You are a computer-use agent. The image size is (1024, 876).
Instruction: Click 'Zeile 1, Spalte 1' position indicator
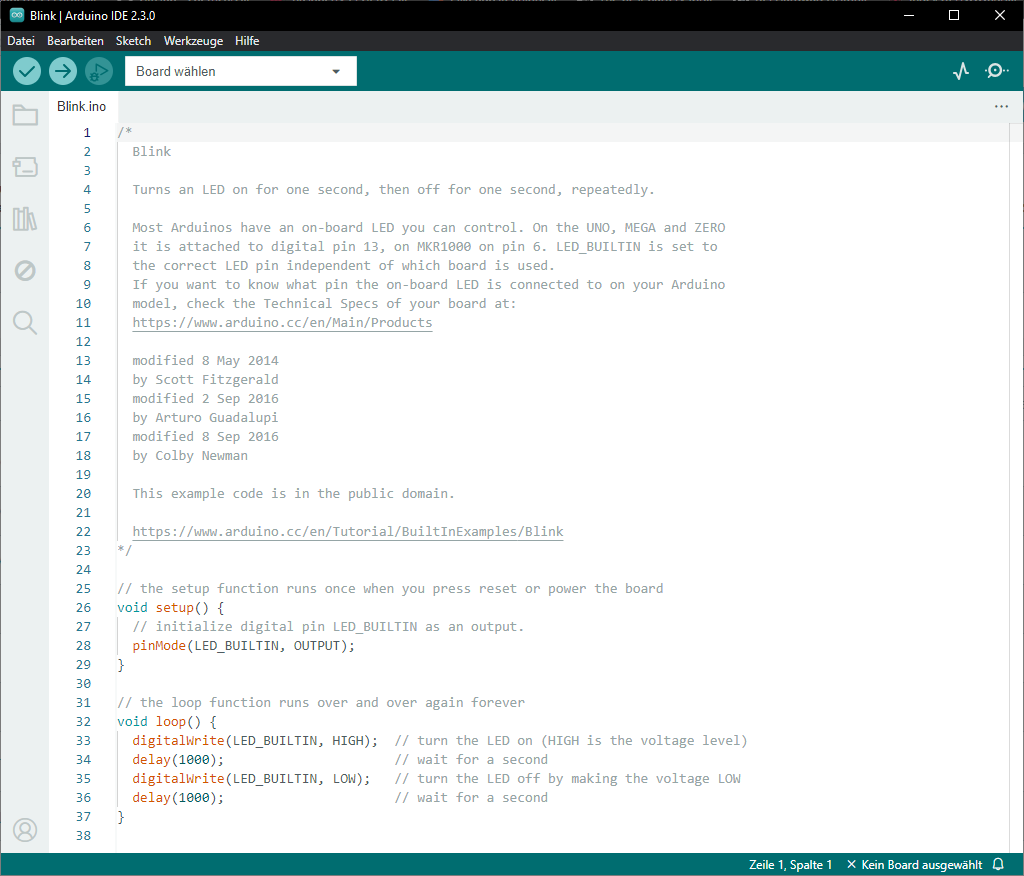point(790,864)
